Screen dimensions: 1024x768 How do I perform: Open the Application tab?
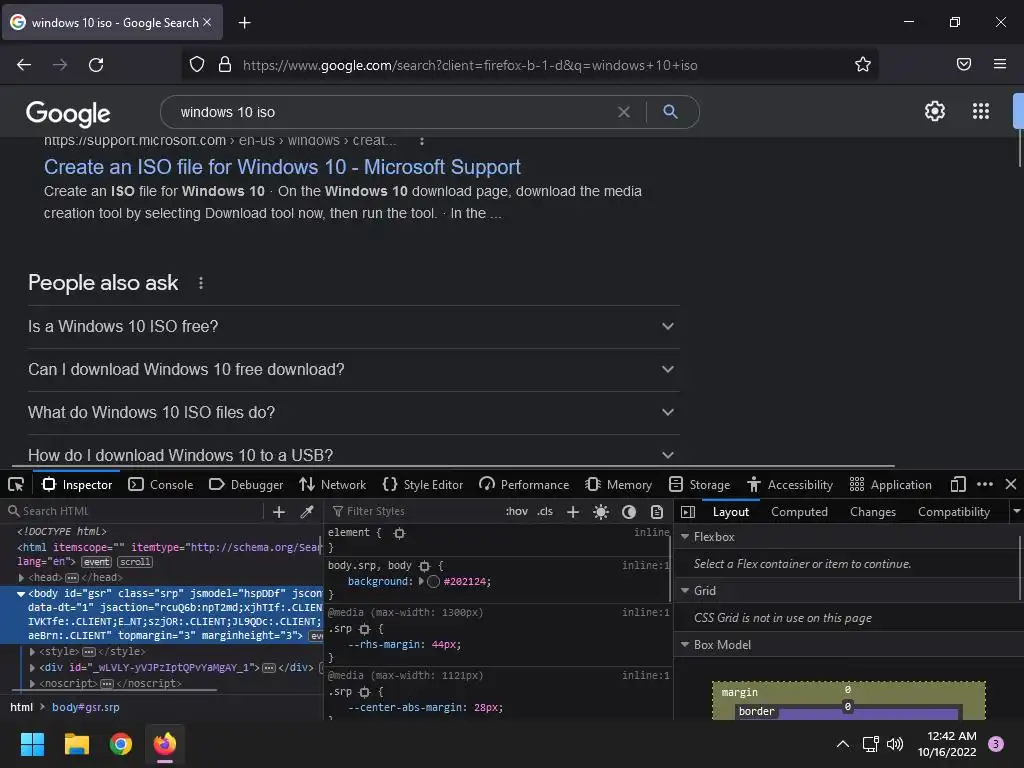pos(891,485)
